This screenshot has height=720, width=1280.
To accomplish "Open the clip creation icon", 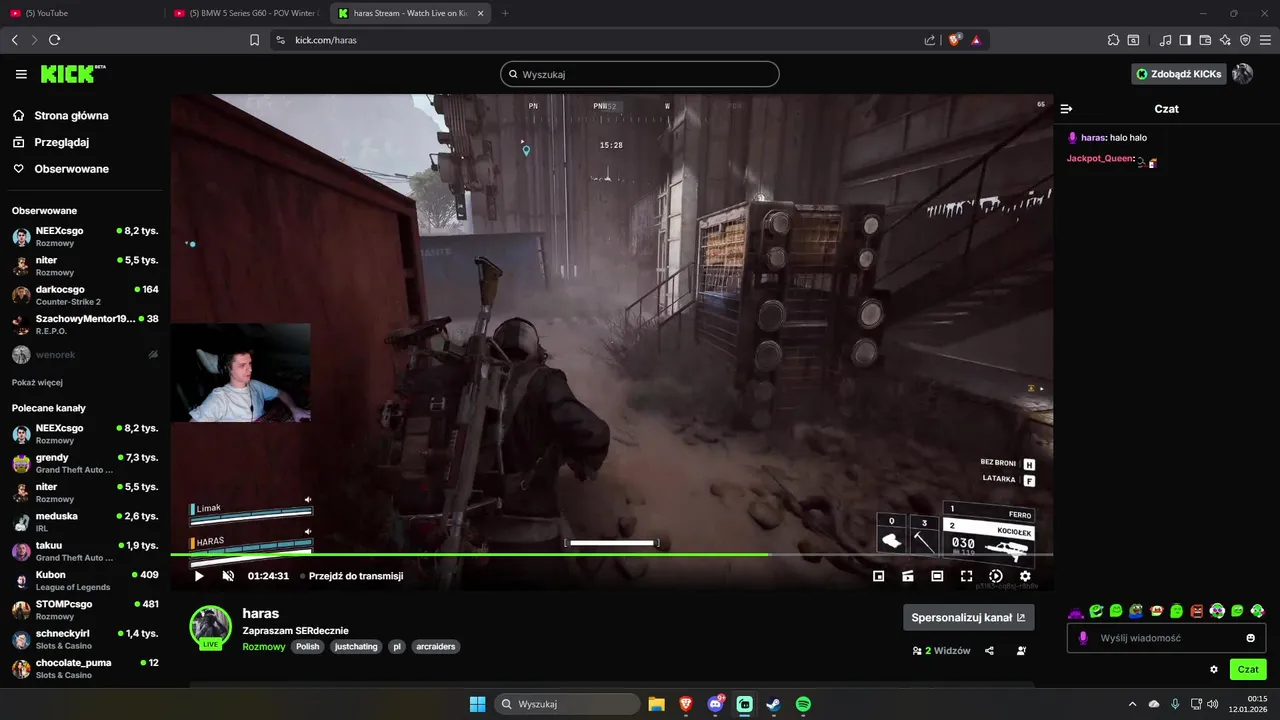I will point(908,576).
